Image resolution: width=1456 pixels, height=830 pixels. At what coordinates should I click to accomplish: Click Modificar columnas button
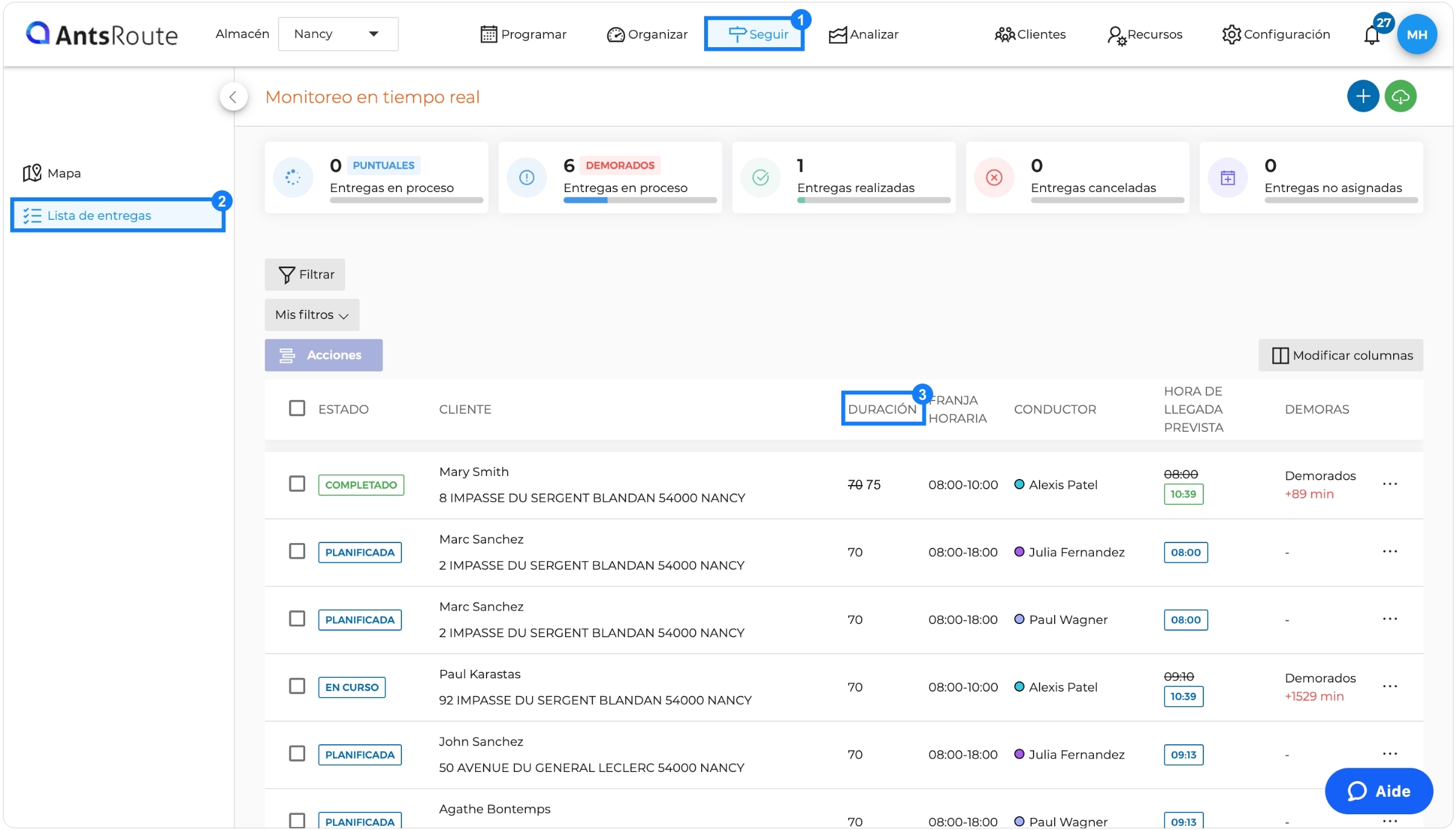coord(1341,355)
